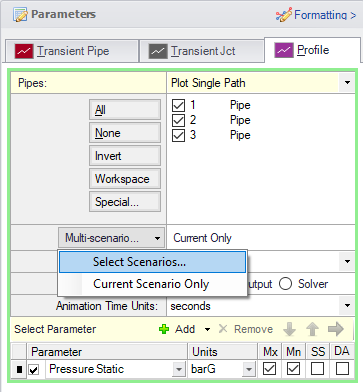Open the Add dropdown arrow
Screen dimensions: 363x392
coord(207,329)
